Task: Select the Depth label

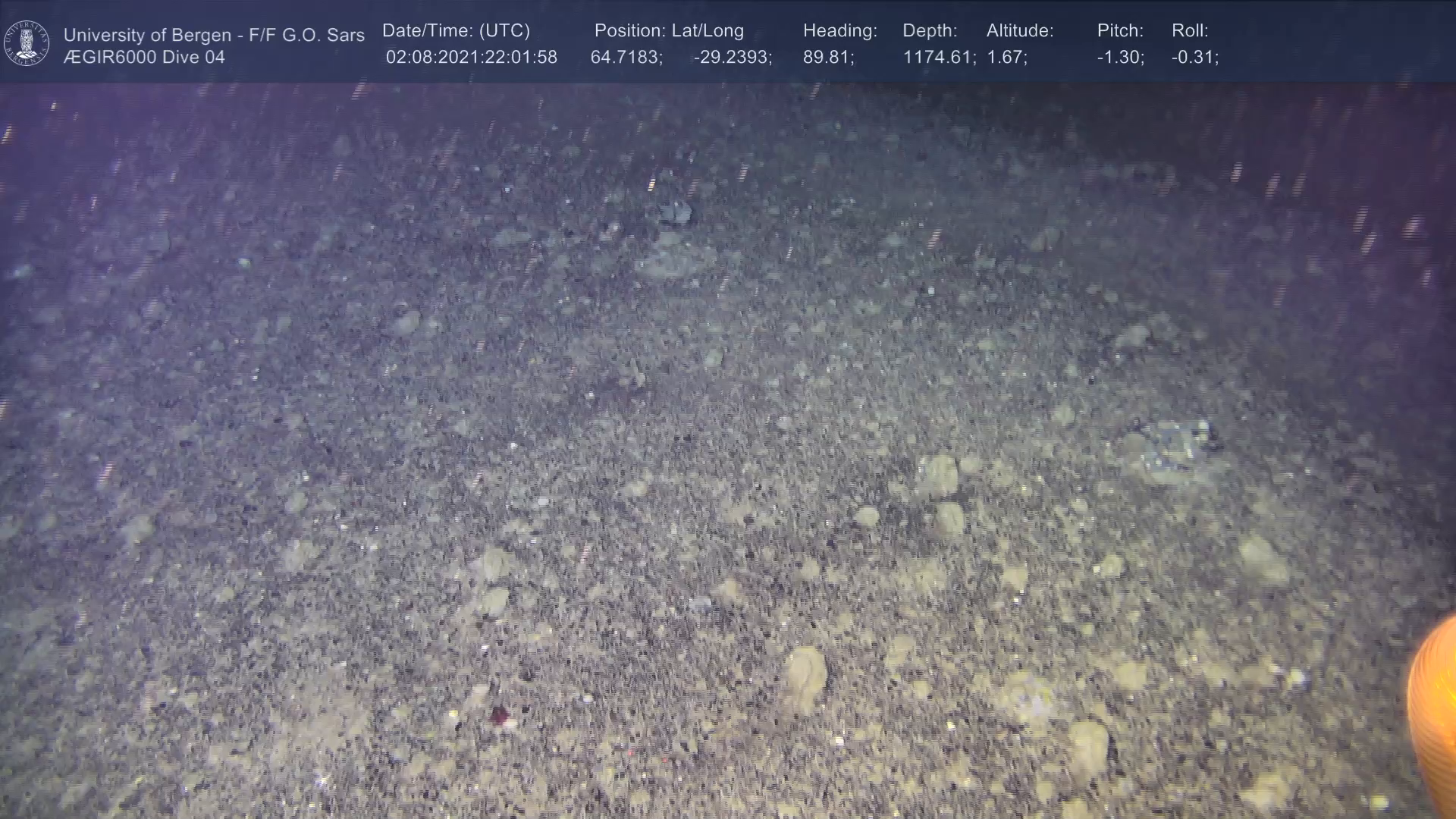Action: click(930, 31)
